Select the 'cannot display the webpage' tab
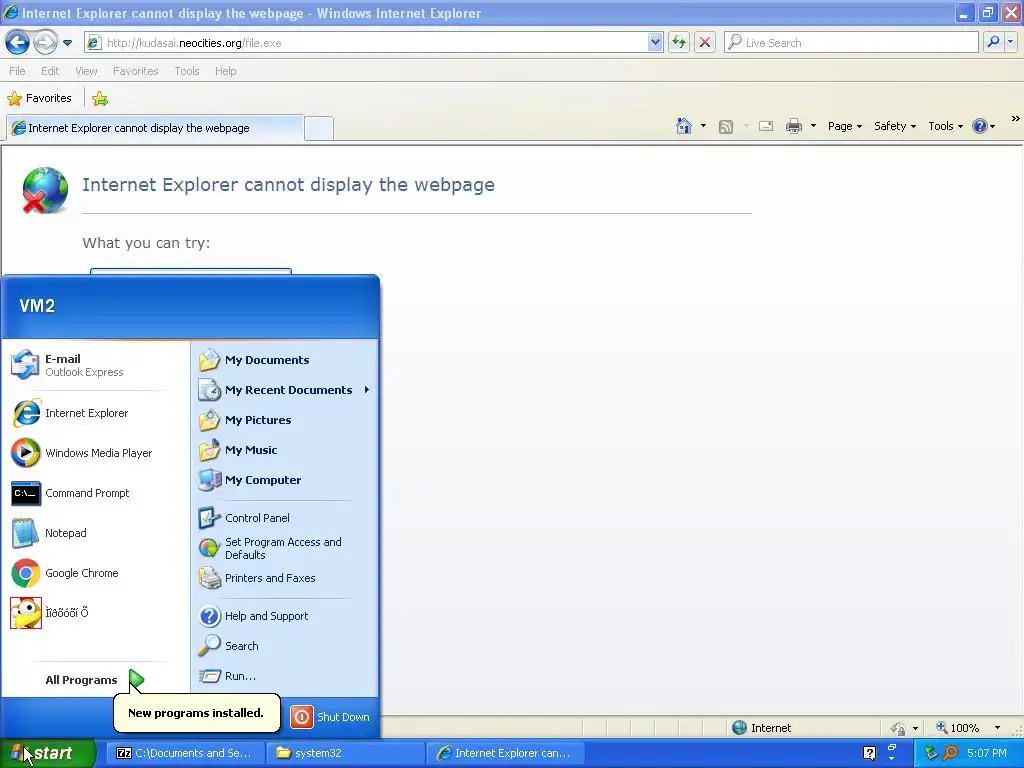 click(155, 128)
